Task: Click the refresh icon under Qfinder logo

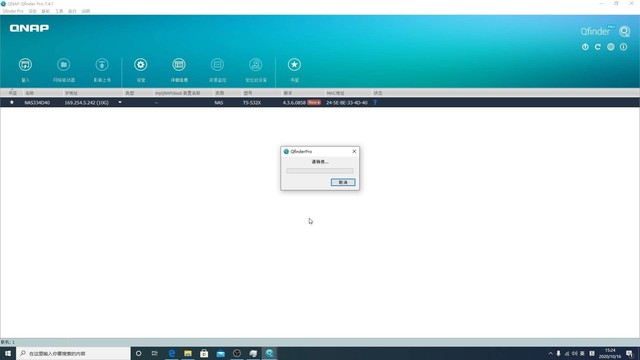Action: coord(598,47)
